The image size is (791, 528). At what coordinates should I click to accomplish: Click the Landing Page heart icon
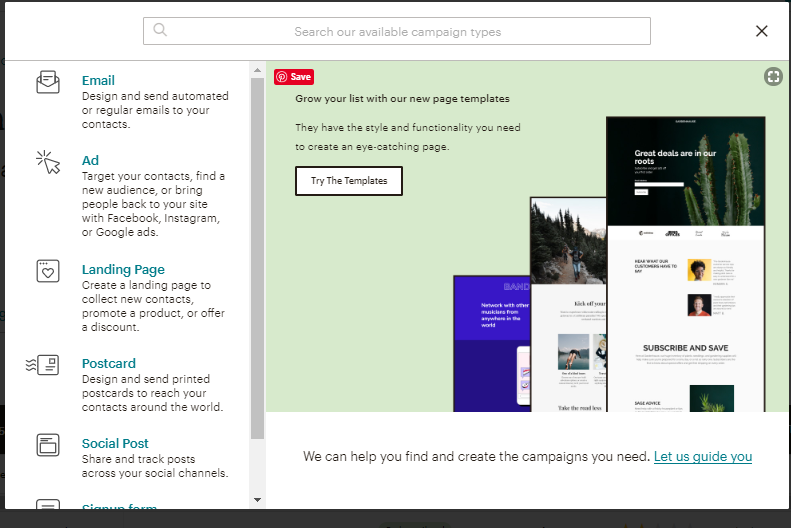48,271
